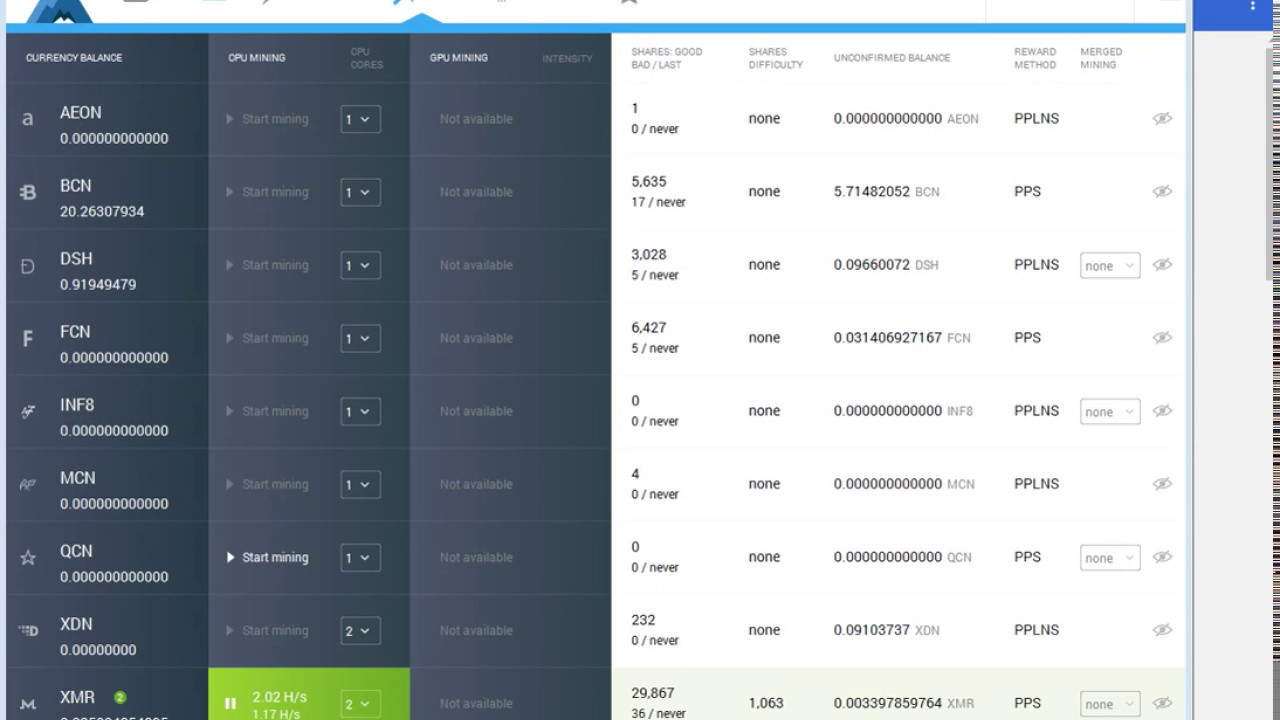
Task: Click the QCN star currency icon
Action: coord(28,557)
